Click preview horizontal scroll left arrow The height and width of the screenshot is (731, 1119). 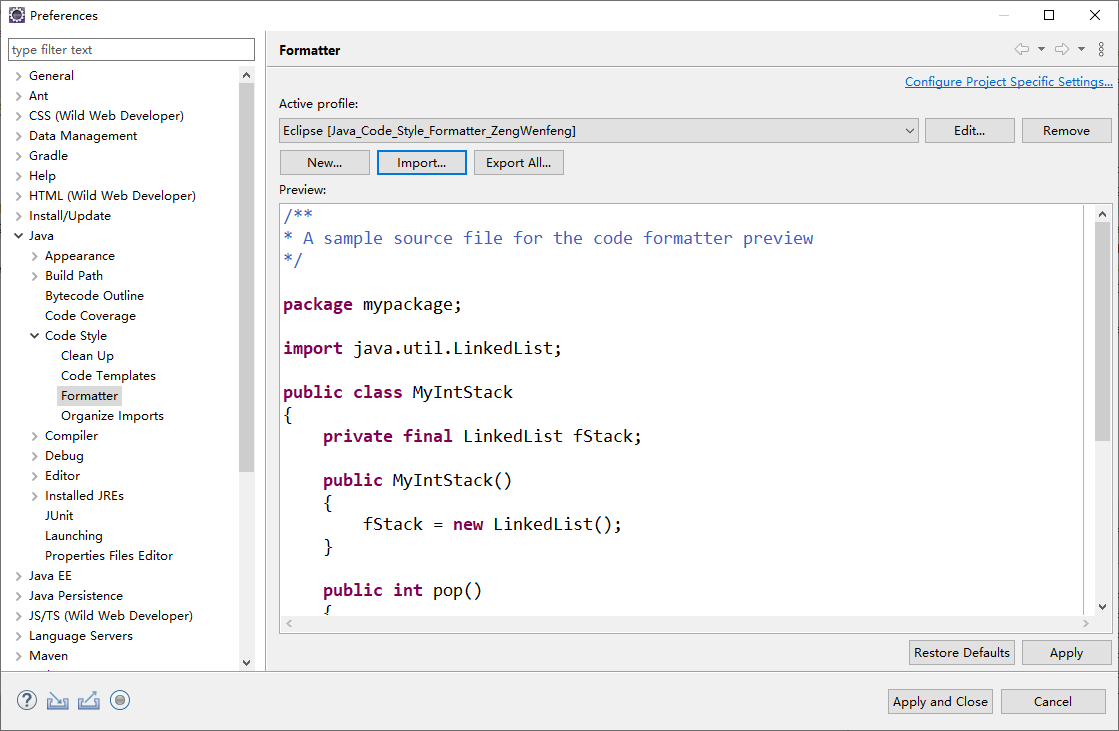click(x=289, y=623)
